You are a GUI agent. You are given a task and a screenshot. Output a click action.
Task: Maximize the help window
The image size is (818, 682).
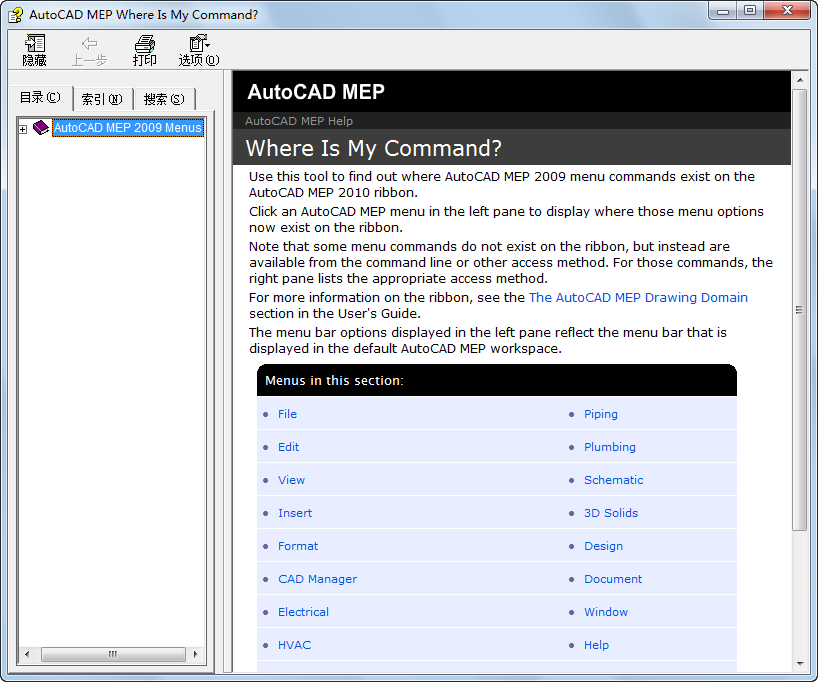(750, 11)
